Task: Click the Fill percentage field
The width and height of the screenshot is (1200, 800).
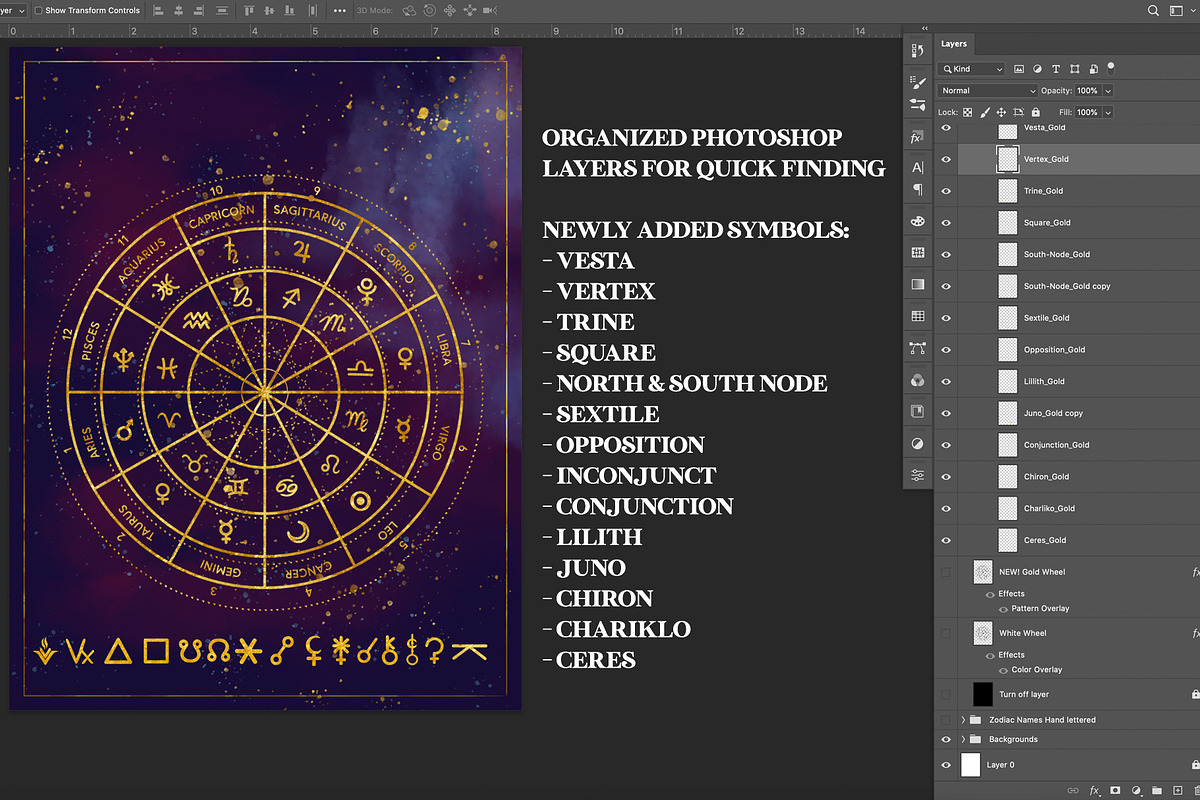Action: pos(1087,113)
